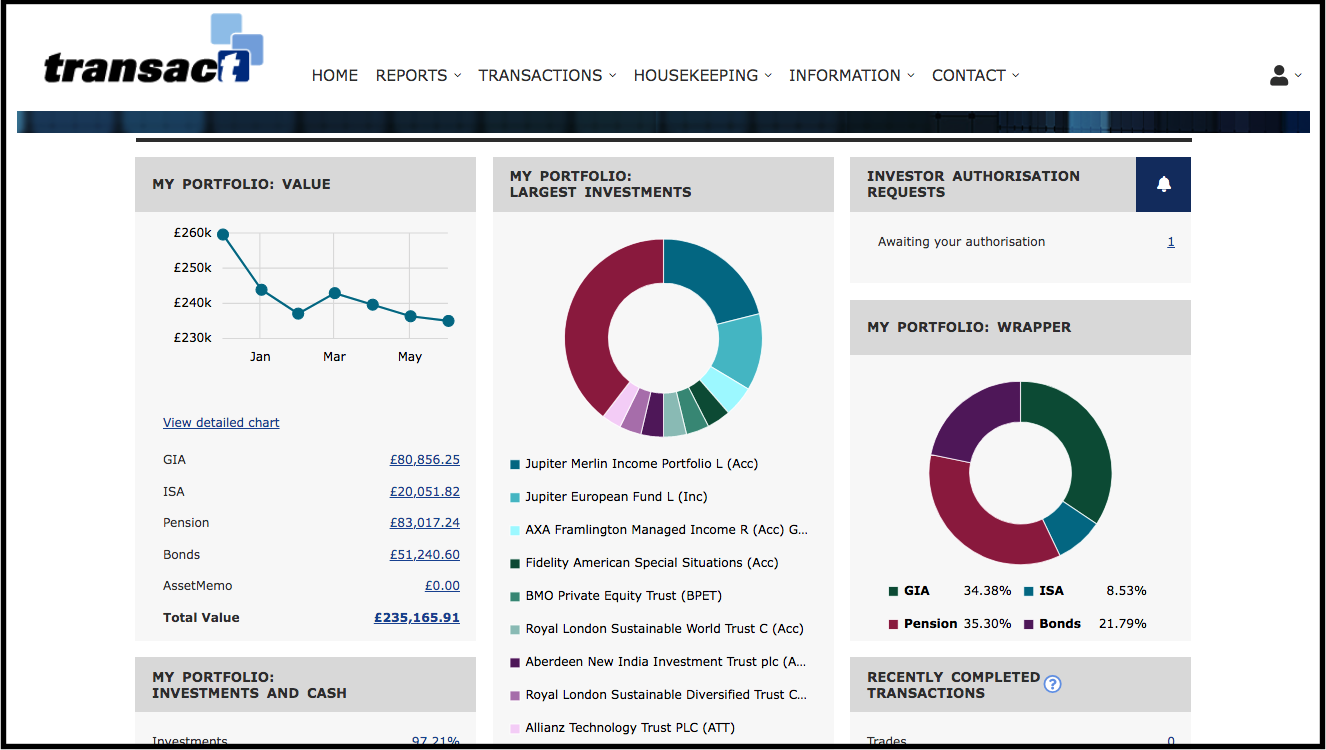The height and width of the screenshot is (750, 1326).
Task: Click the Total Value £235,165.91 link
Action: click(417, 618)
